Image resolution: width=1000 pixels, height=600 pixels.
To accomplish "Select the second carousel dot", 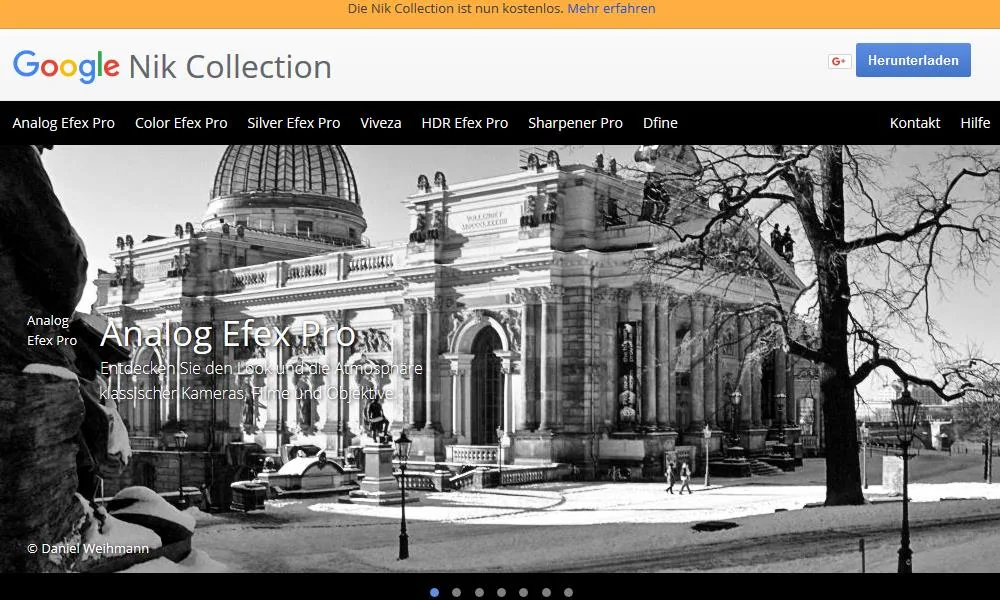I will [457, 592].
